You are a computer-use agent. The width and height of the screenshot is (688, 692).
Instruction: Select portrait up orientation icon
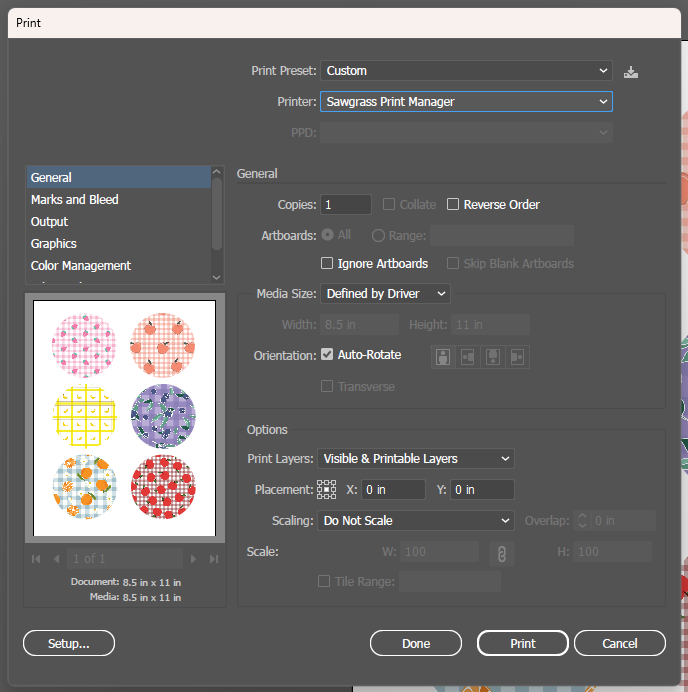pyautogui.click(x=443, y=357)
